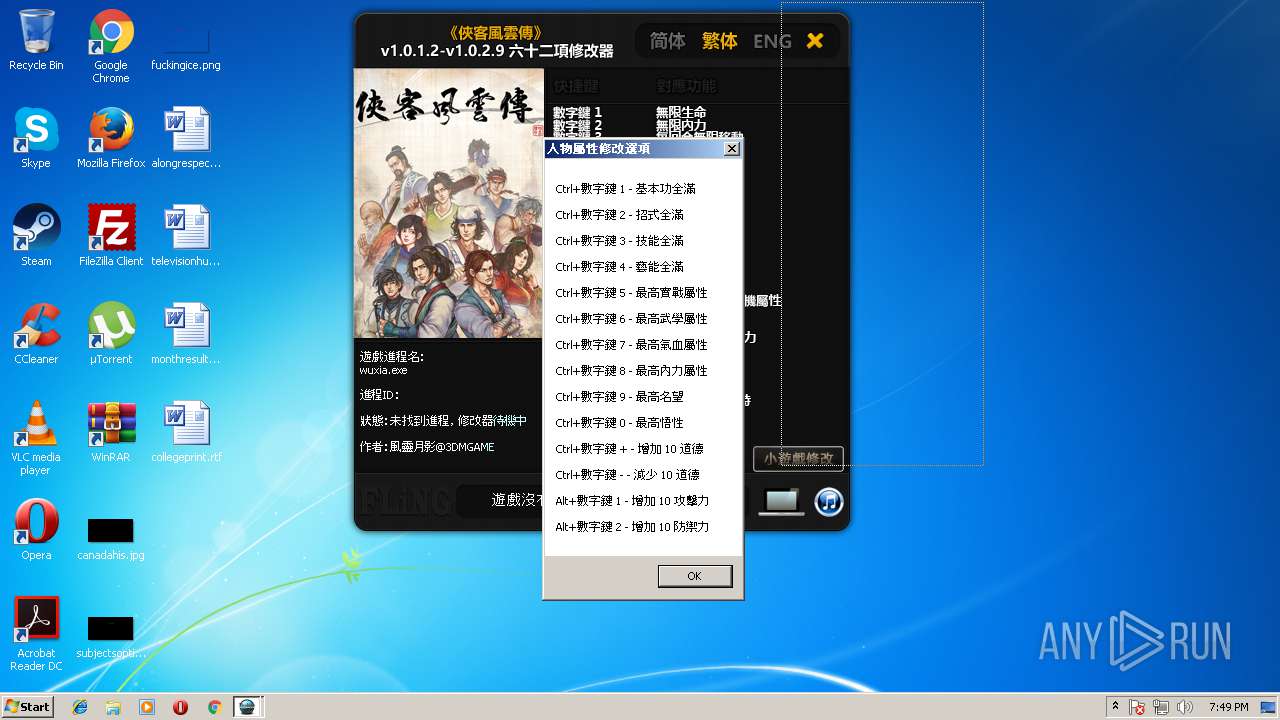
Task: Launch FileZilla Client shortcut
Action: click(111, 236)
